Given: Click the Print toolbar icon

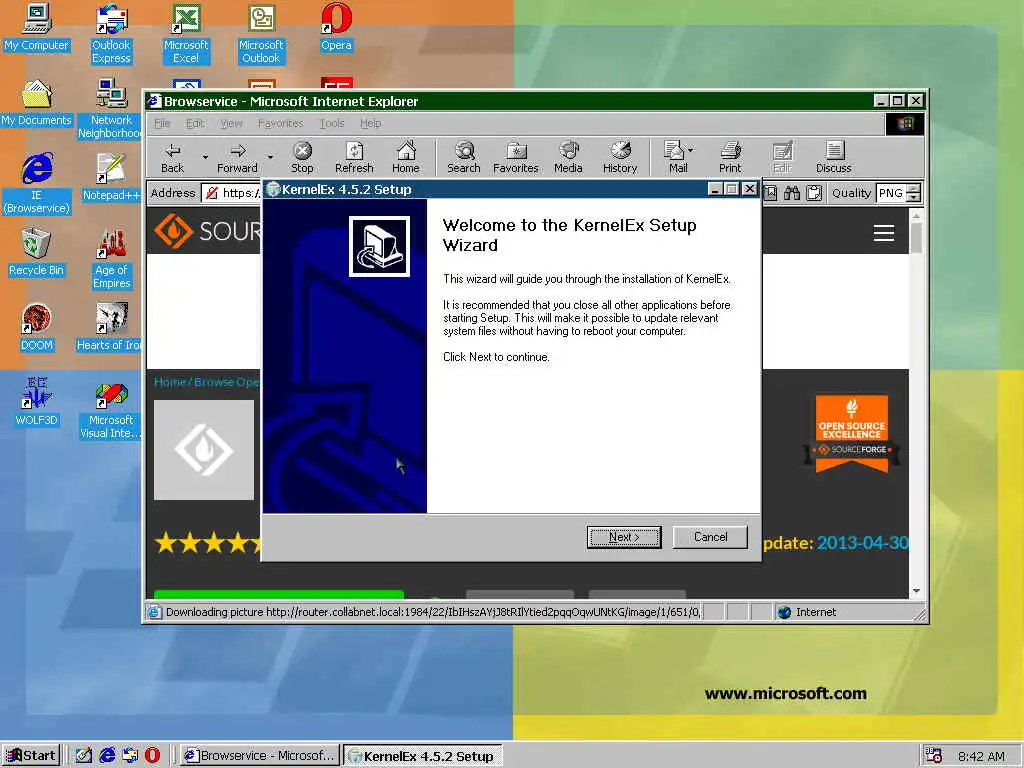Looking at the screenshot, I should tap(730, 157).
